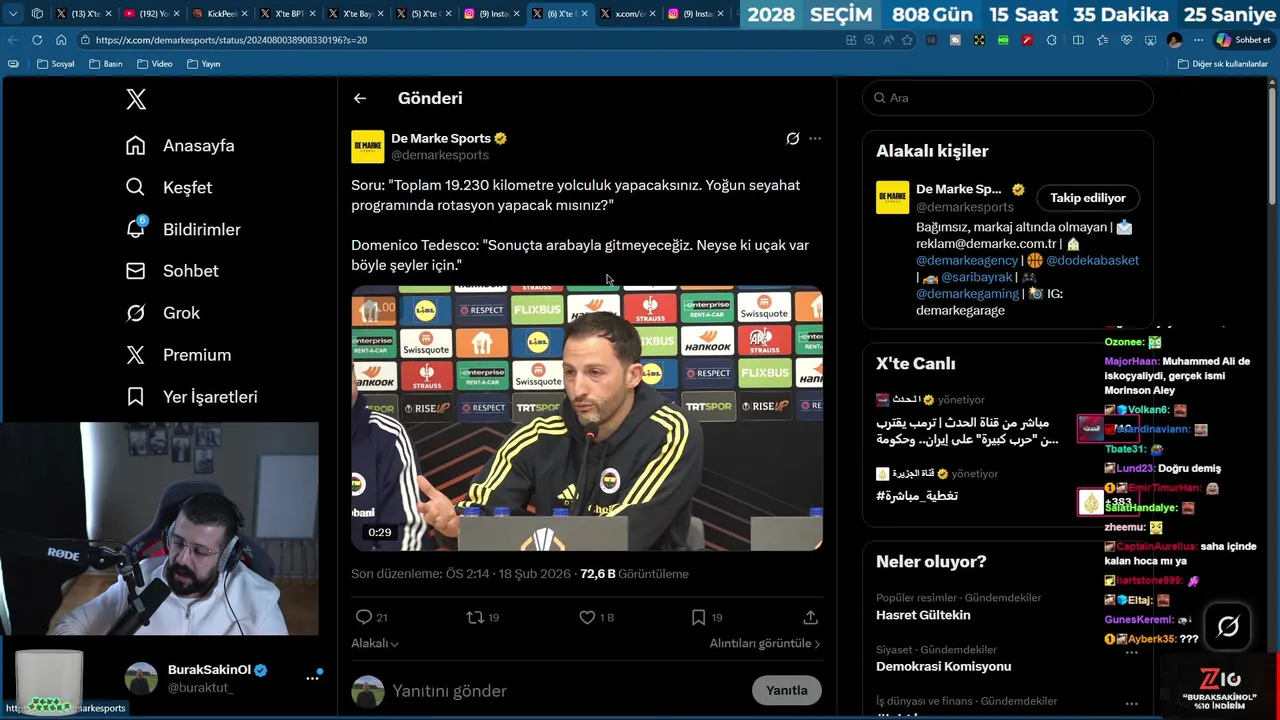Viewport: 1280px width, 720px height.
Task: Click the browser address bar URL
Action: (x=231, y=40)
